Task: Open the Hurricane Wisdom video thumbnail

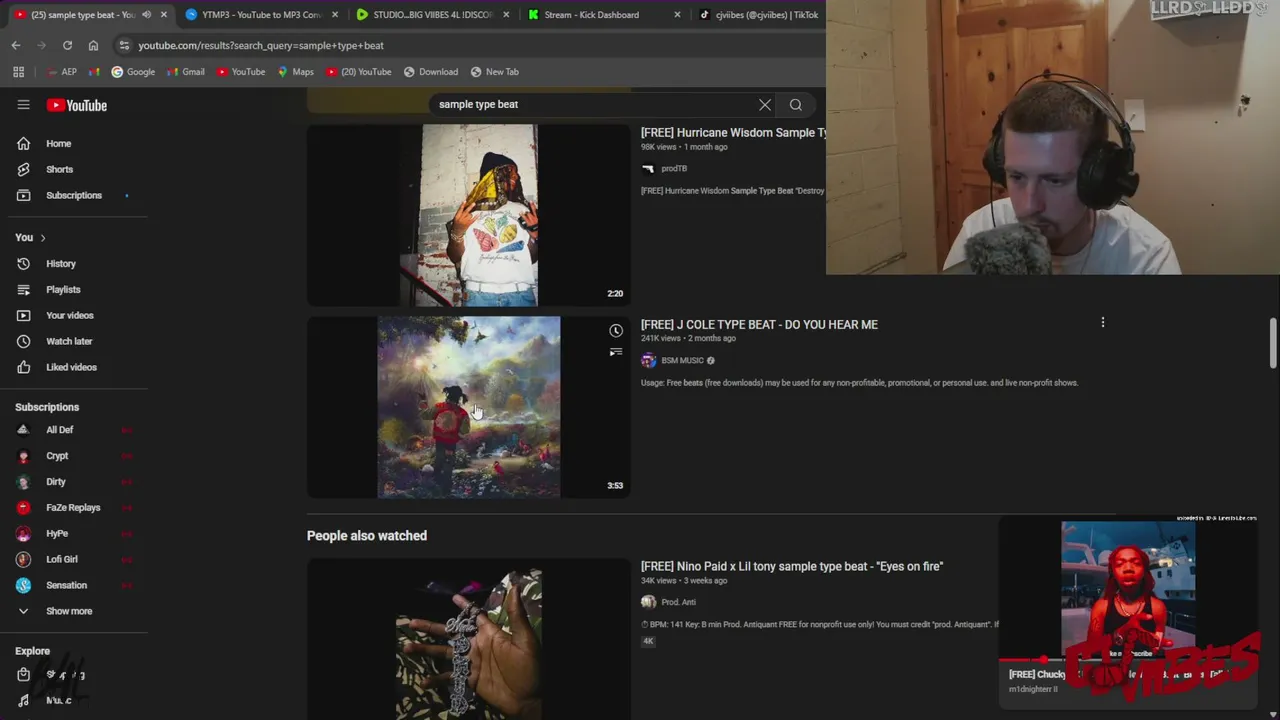Action: point(468,215)
